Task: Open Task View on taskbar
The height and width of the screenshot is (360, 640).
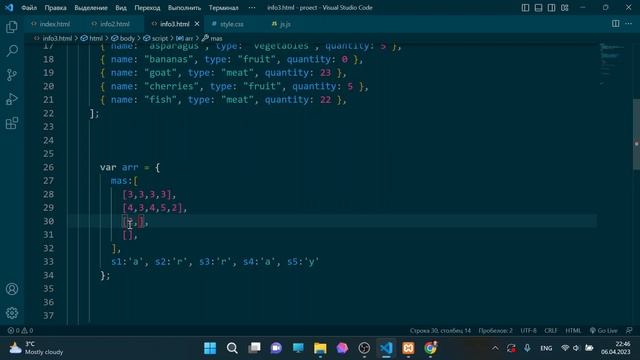Action: click(254, 348)
